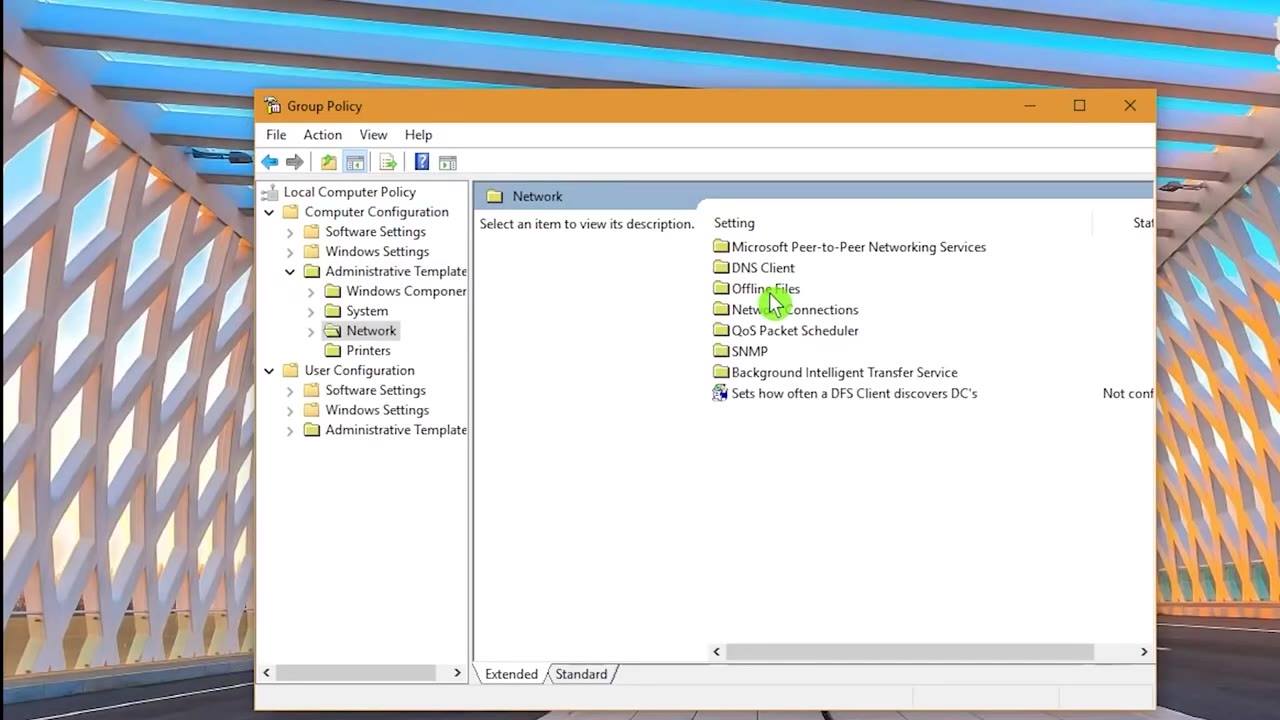Viewport: 1280px width, 720px height.
Task: Select Windows Settings under Computer Configuration
Action: 377,252
